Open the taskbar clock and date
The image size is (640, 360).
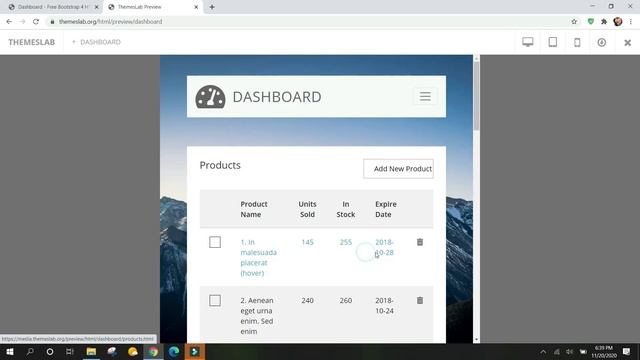pyautogui.click(x=604, y=351)
